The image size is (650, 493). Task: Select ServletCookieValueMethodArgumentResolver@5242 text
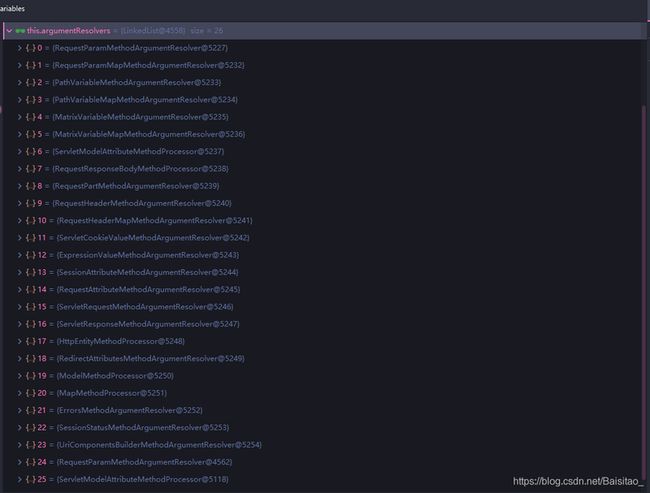click(153, 238)
